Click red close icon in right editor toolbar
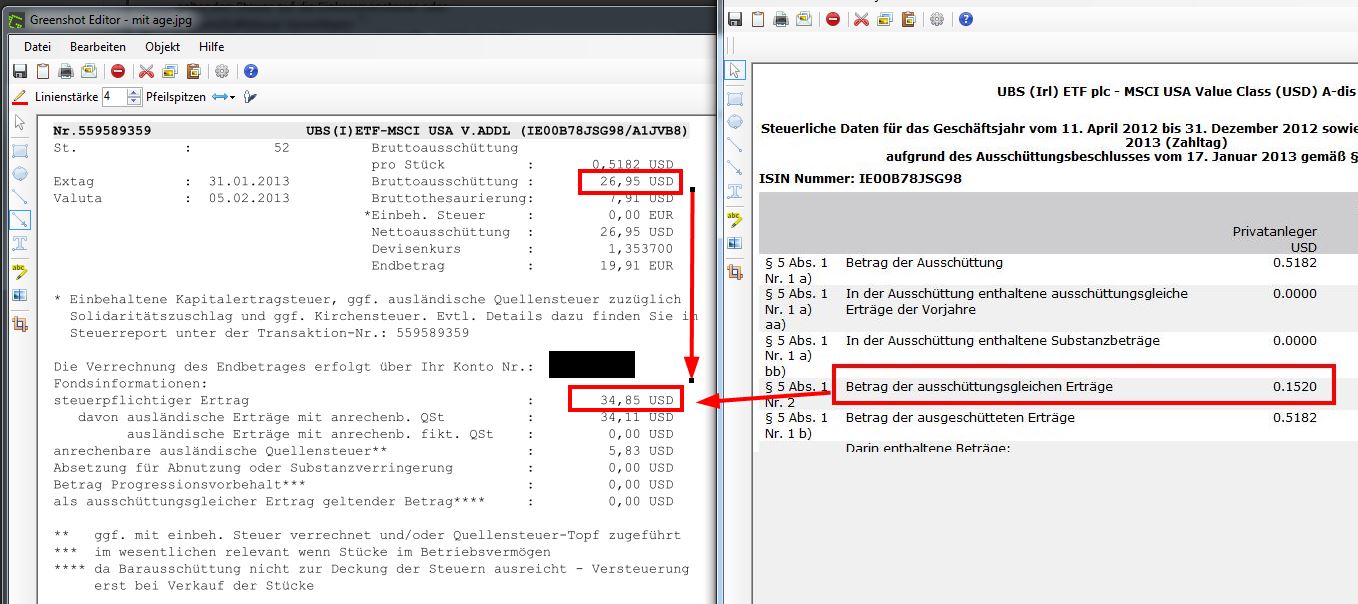Screen dimensions: 1358x604 pyautogui.click(x=832, y=19)
